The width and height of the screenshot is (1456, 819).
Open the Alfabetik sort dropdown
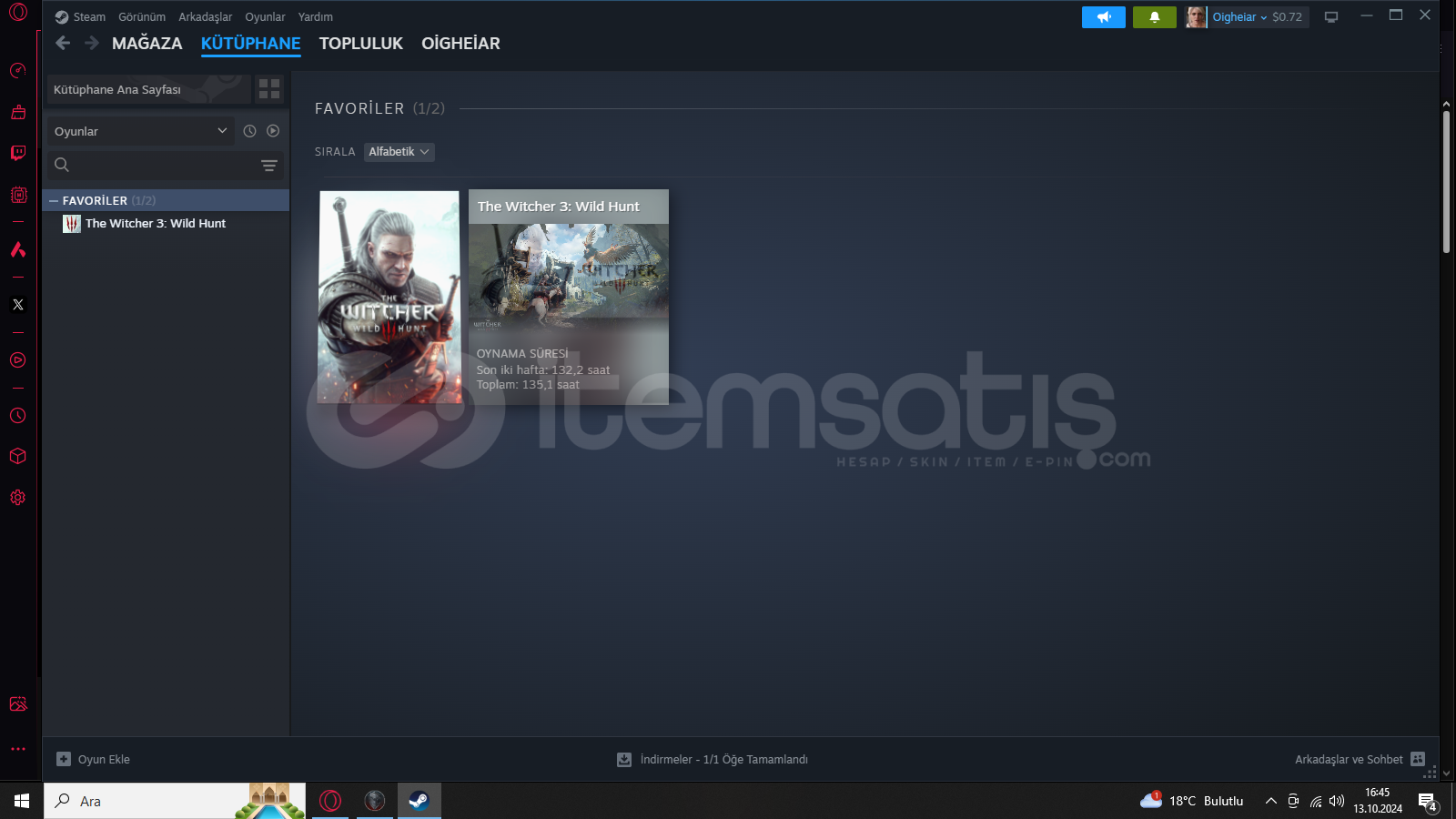click(399, 152)
